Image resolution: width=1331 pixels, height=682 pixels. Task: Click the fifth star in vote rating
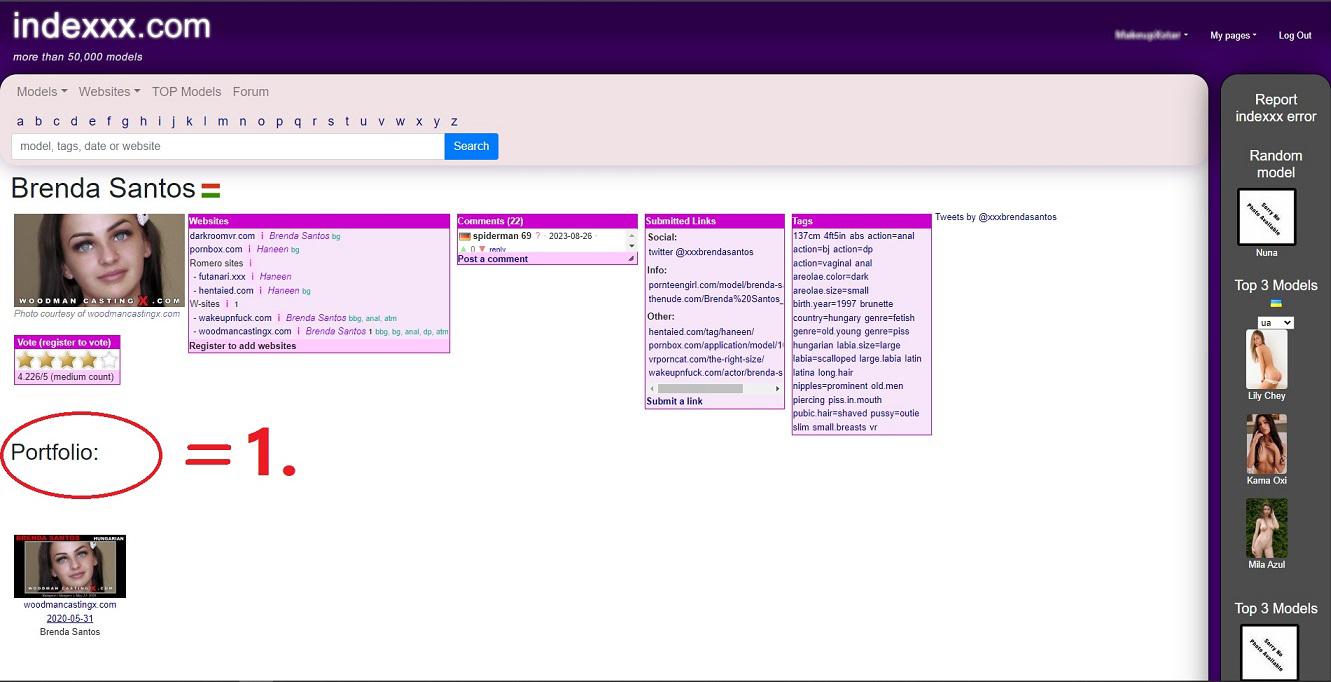109,360
